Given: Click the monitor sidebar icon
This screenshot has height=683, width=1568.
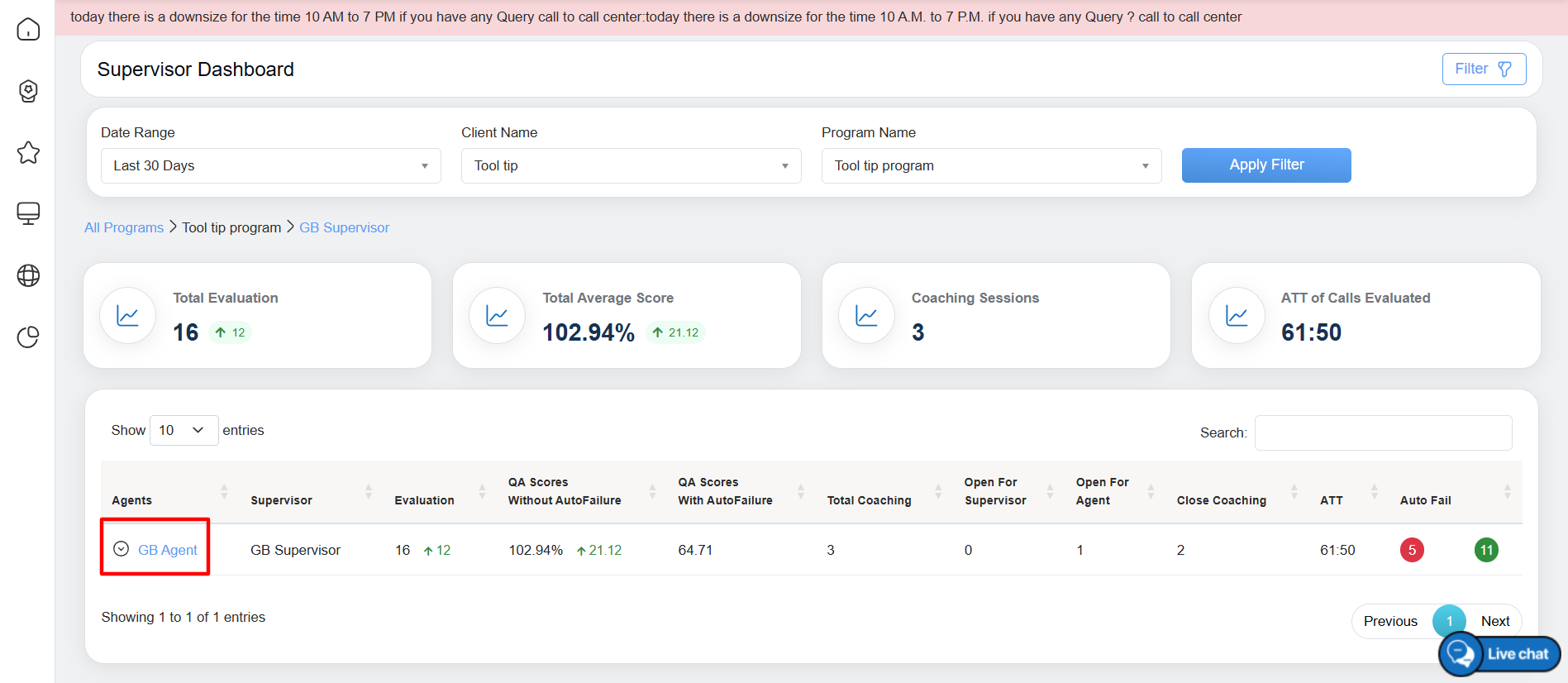Looking at the screenshot, I should tap(28, 213).
